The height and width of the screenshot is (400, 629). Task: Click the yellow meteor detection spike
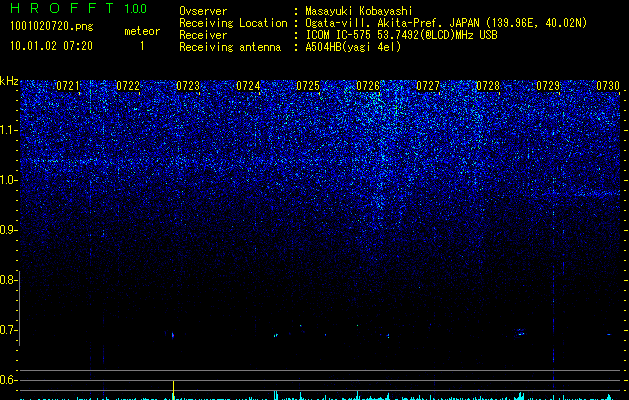(173, 390)
